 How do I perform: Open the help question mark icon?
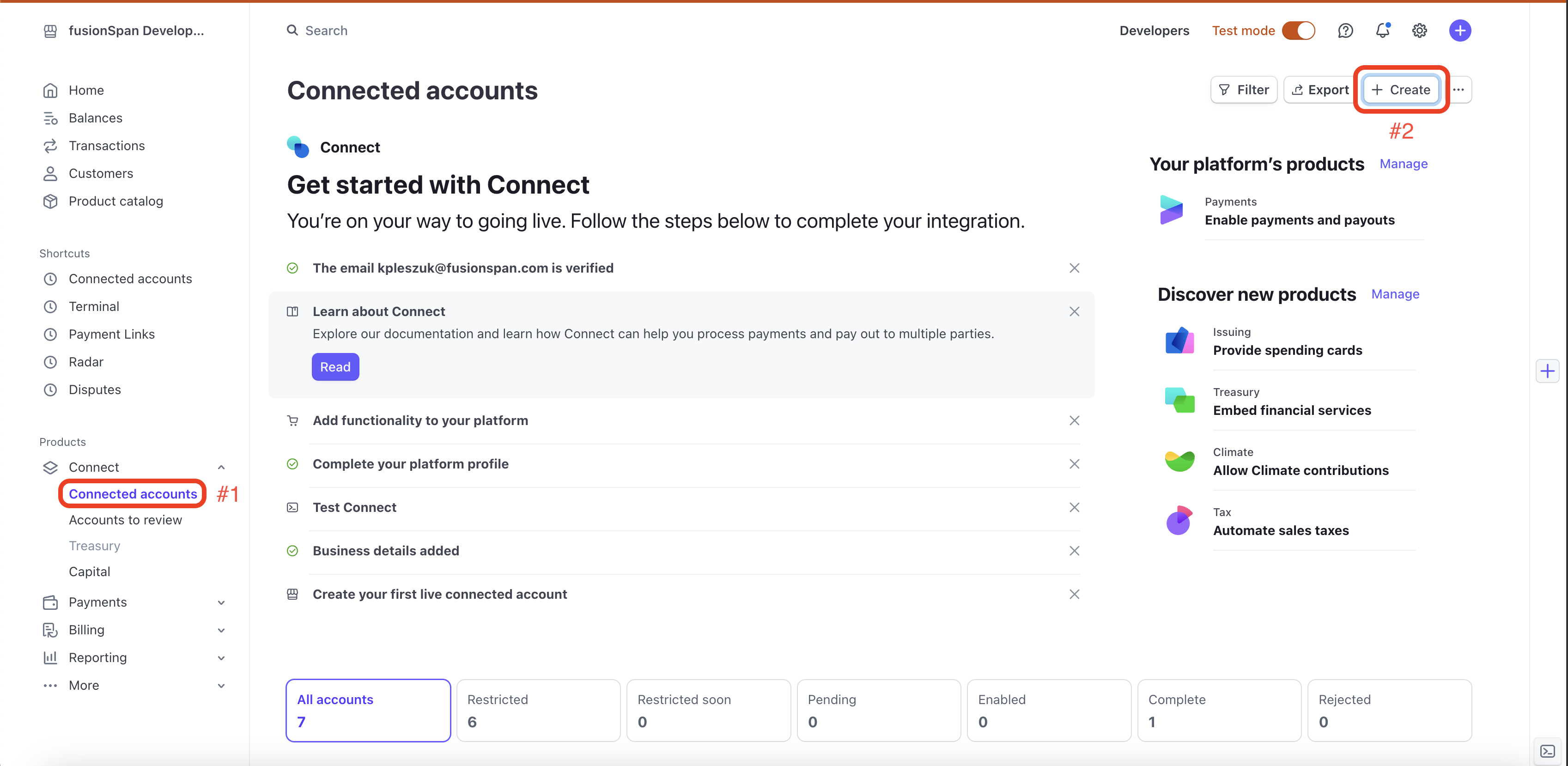coord(1345,30)
